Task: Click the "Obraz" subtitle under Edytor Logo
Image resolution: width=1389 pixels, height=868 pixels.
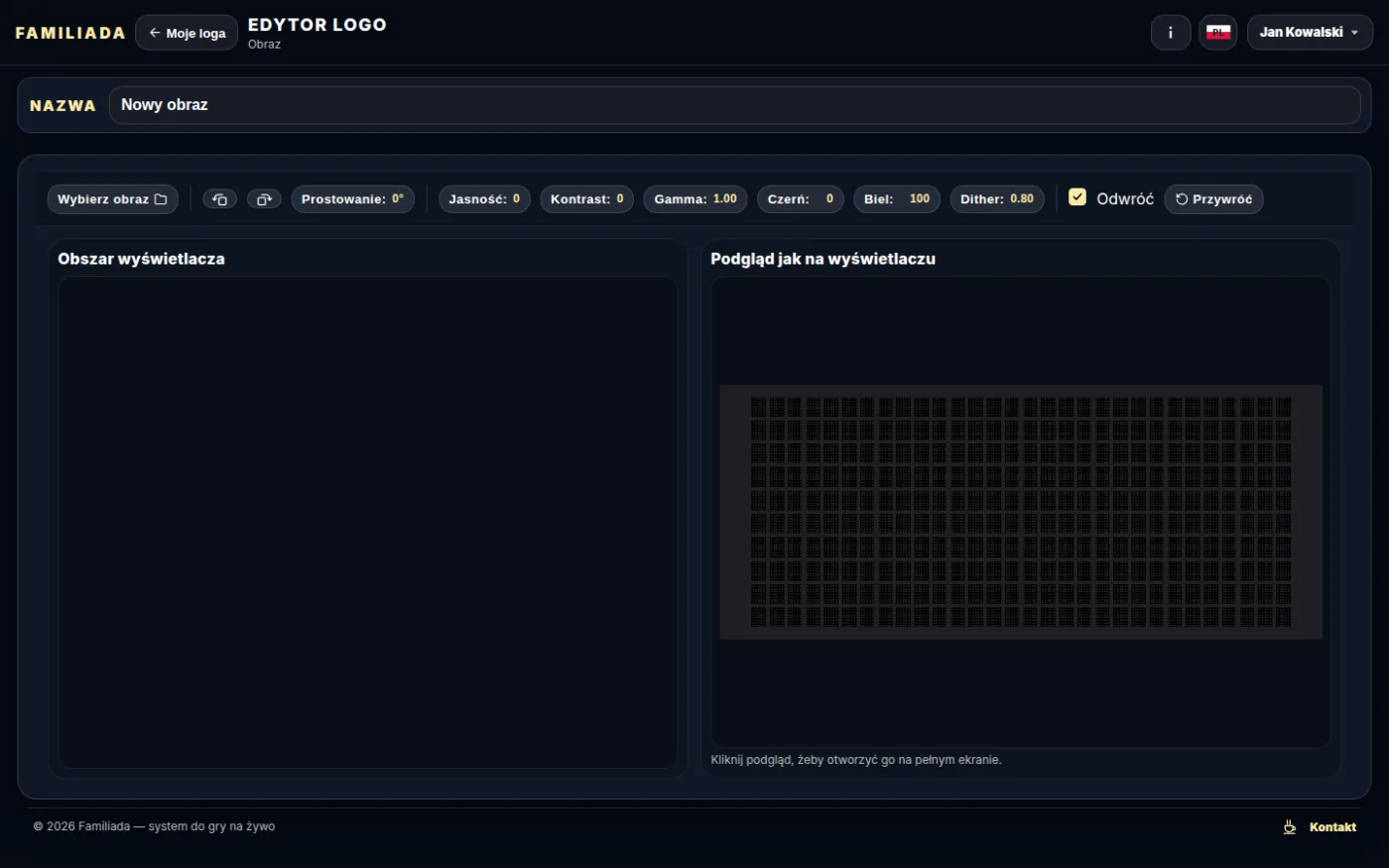Action: (264, 45)
